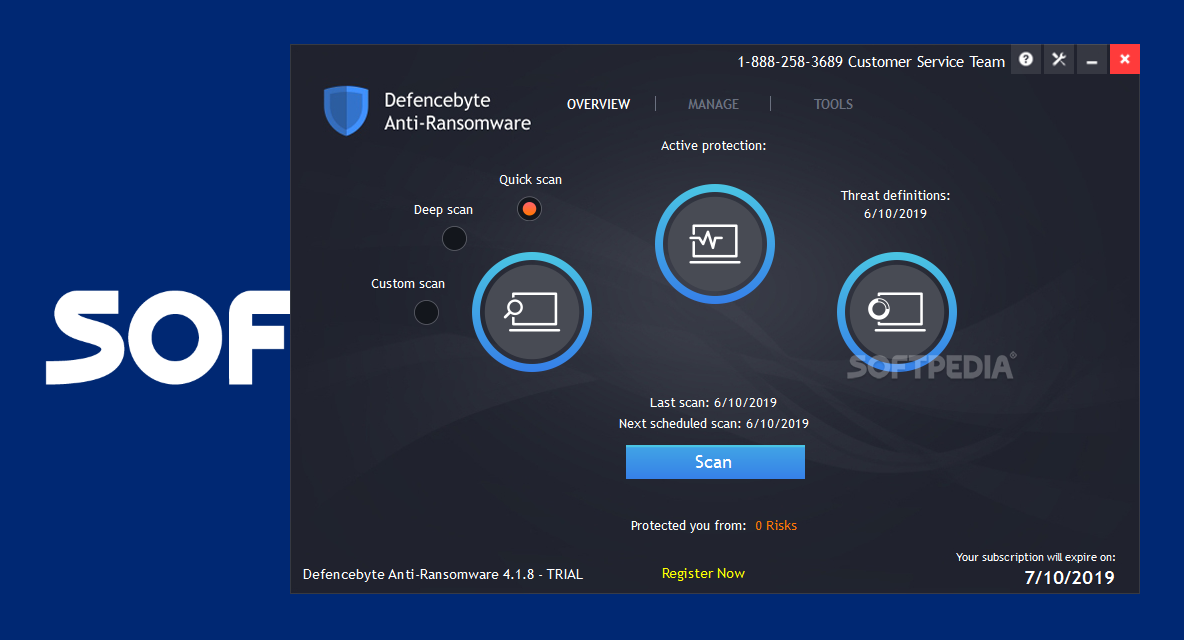
Task: Select the Quick scan radio button
Action: tap(530, 209)
